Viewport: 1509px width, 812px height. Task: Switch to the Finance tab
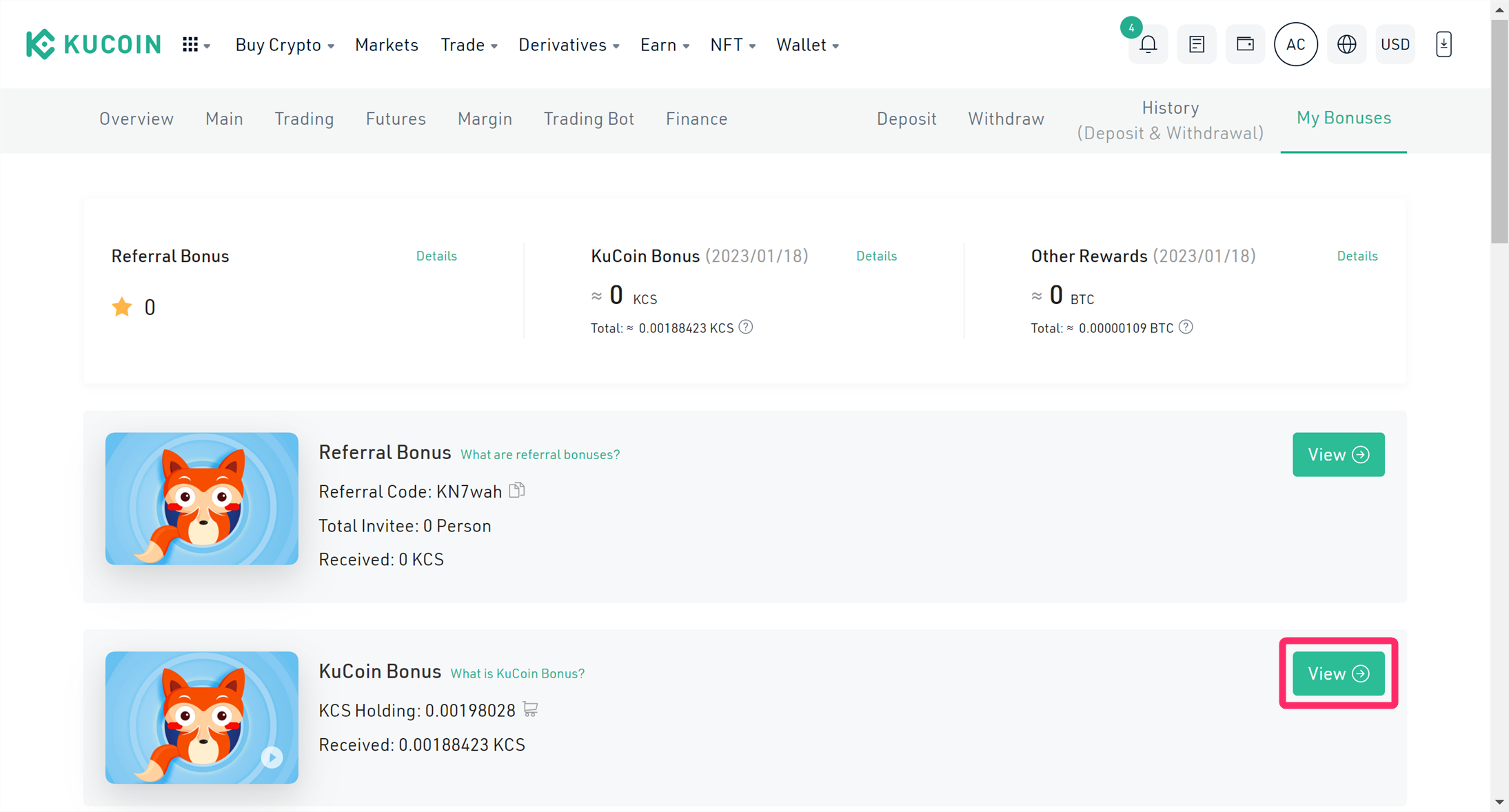(x=696, y=119)
